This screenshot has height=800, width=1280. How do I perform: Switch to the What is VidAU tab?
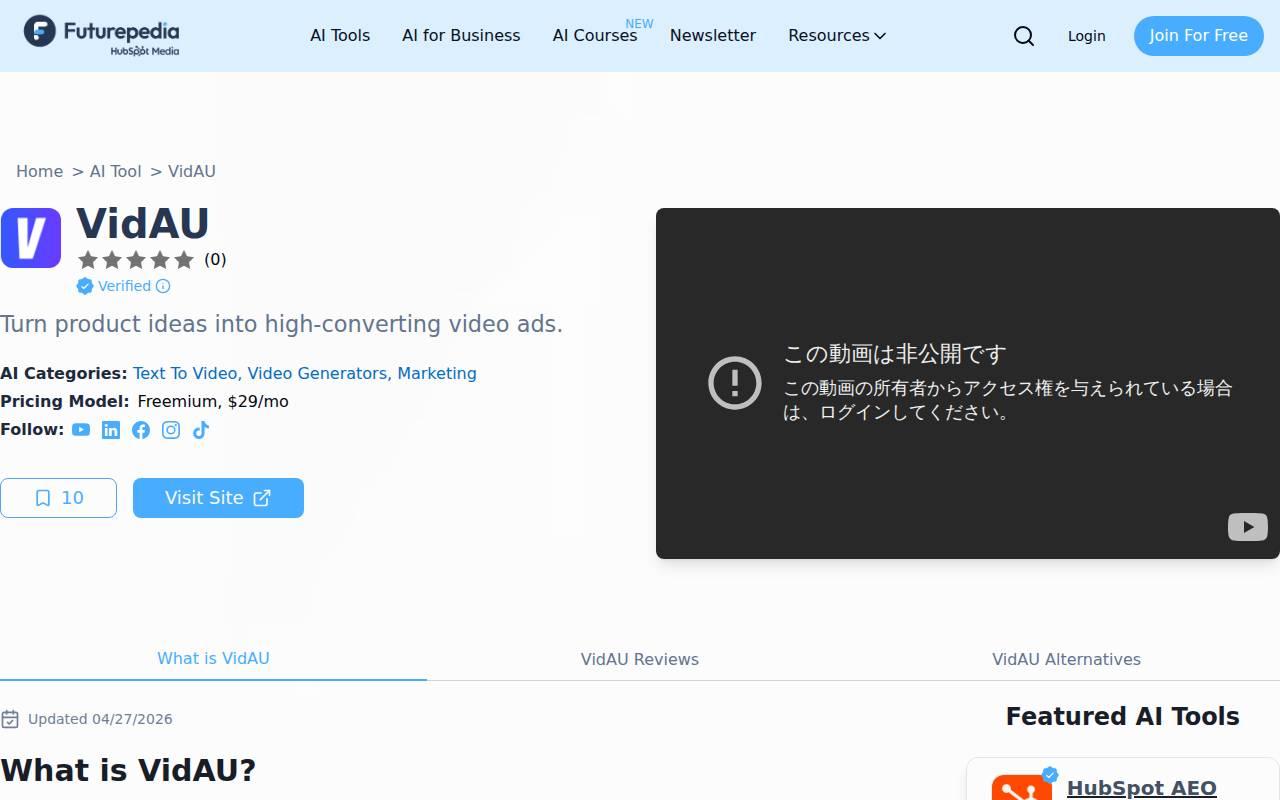pos(213,658)
